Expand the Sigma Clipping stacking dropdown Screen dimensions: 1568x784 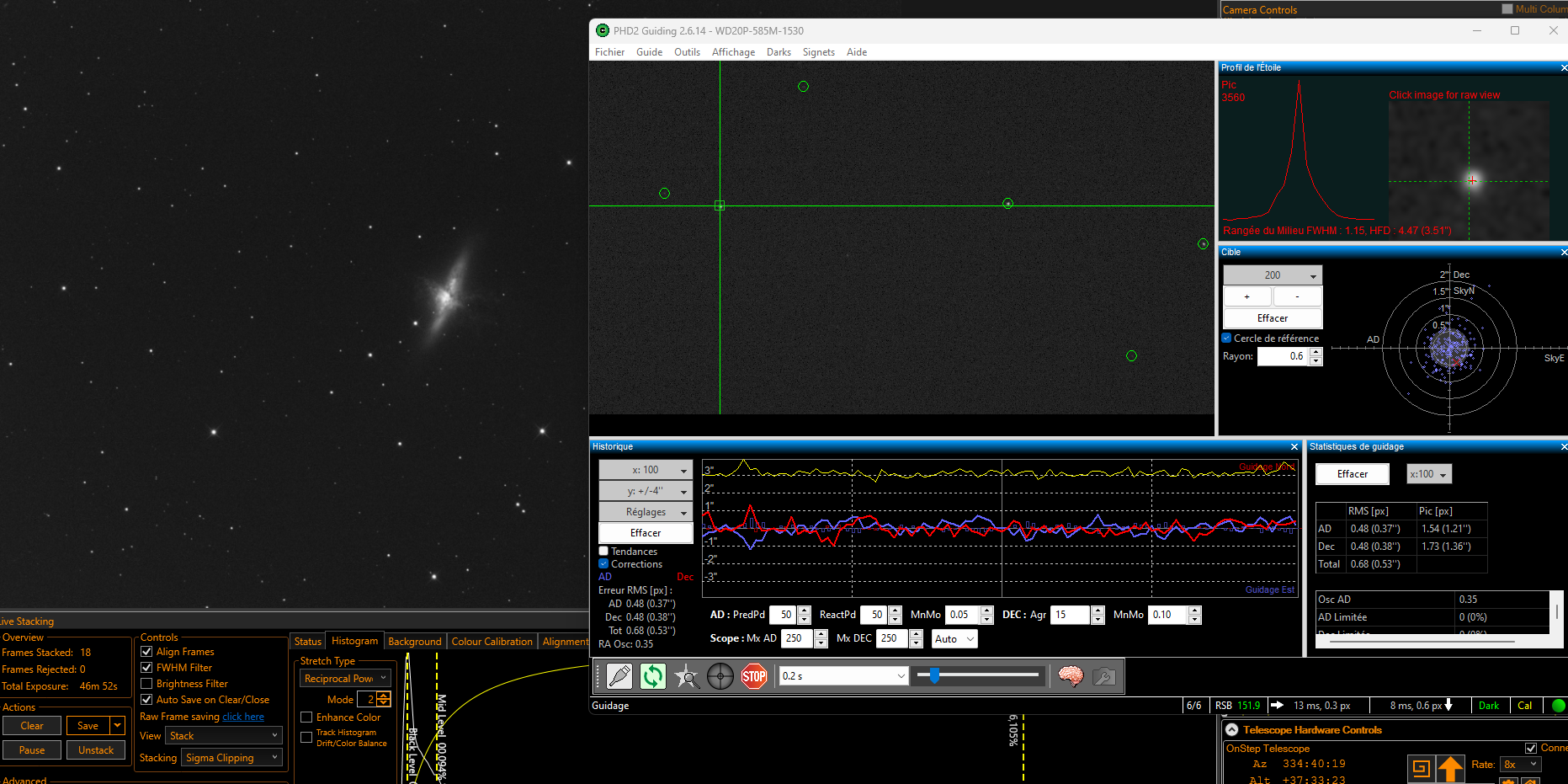(232, 758)
